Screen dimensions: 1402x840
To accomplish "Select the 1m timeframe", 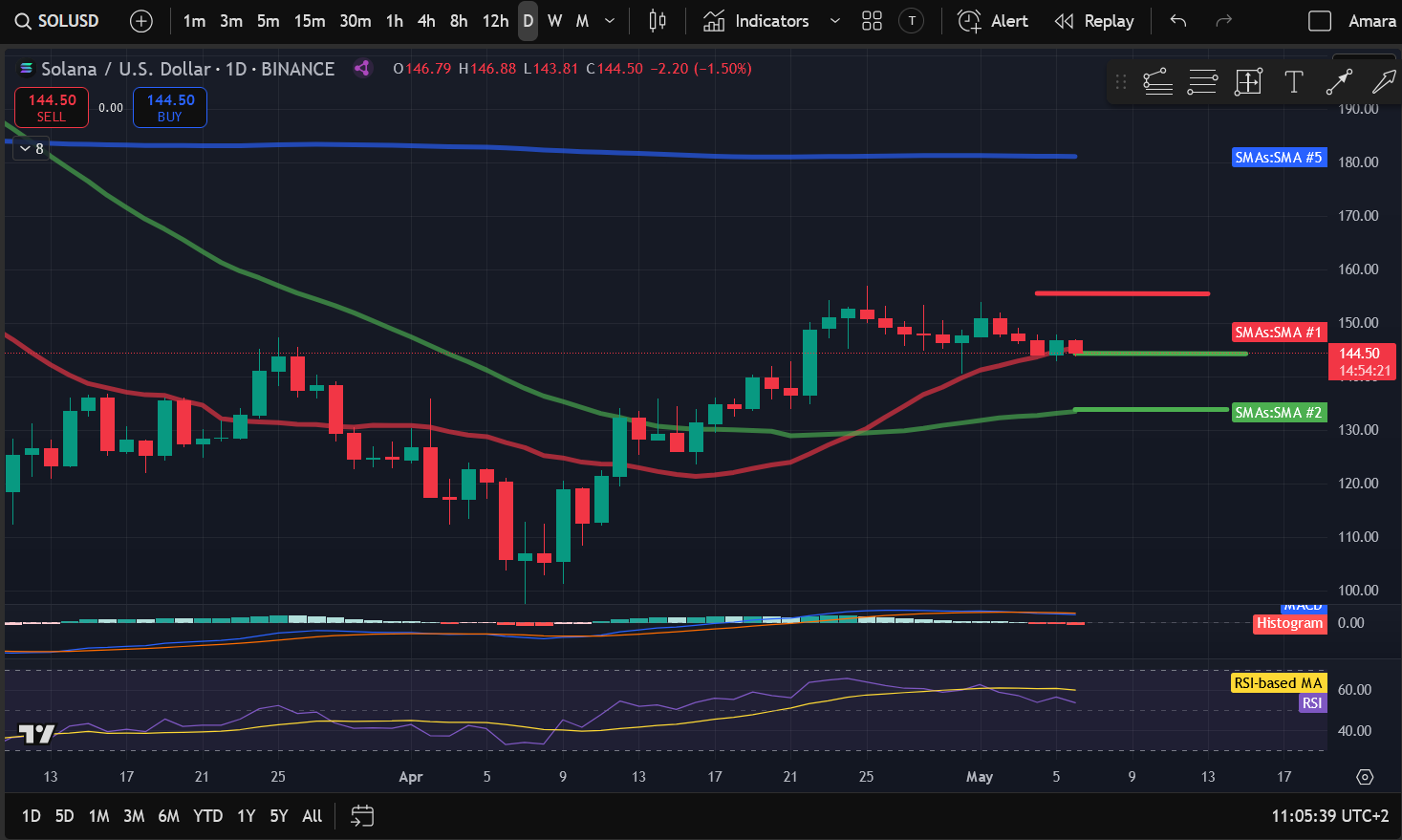I will pos(194,21).
